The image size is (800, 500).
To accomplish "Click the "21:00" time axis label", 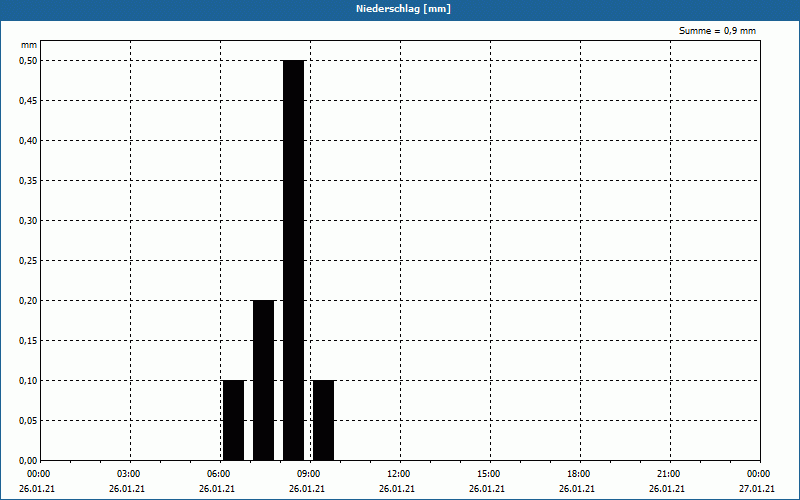I will click(x=668, y=474).
